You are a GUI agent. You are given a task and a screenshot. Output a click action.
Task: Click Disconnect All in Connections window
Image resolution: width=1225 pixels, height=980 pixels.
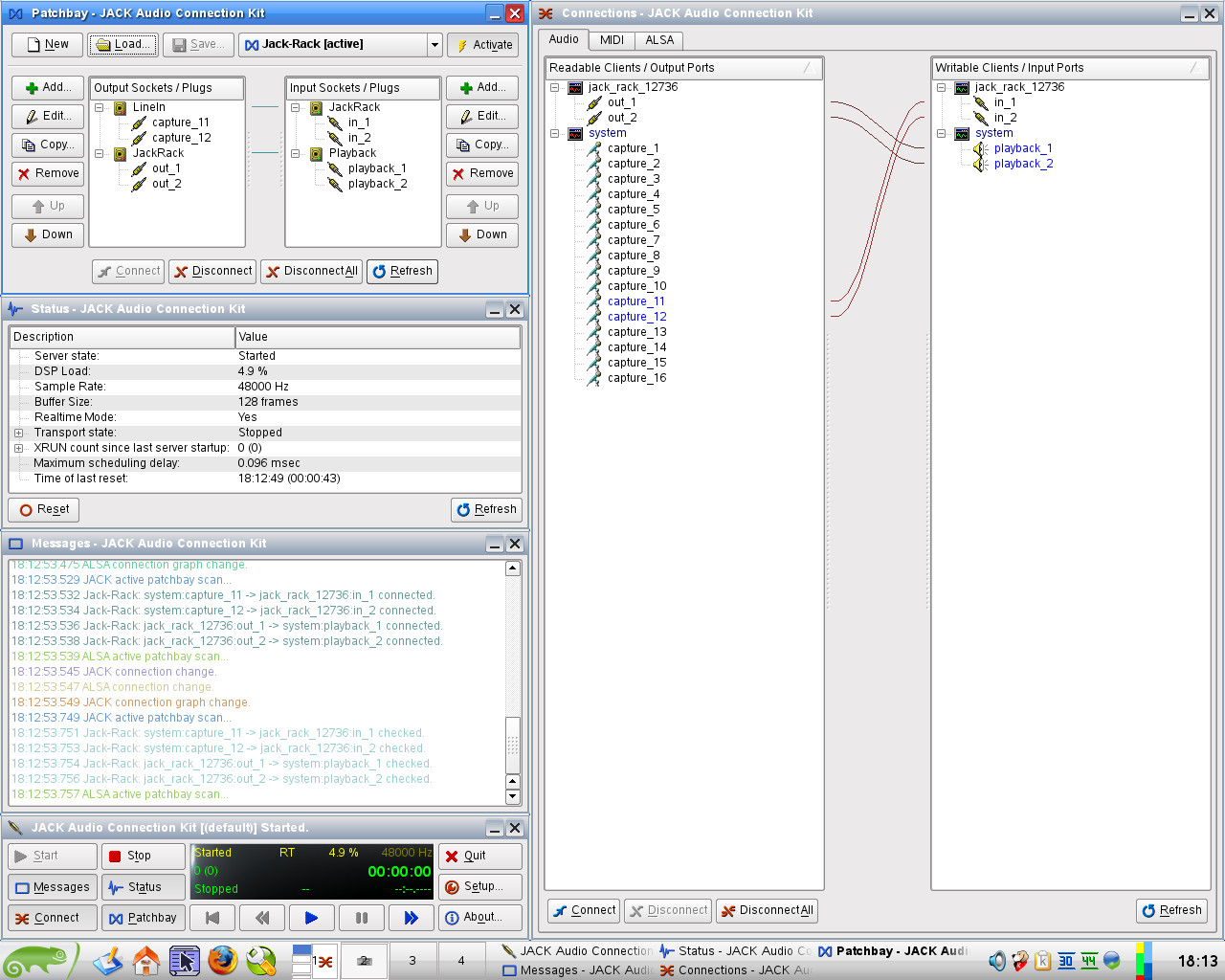click(x=767, y=910)
